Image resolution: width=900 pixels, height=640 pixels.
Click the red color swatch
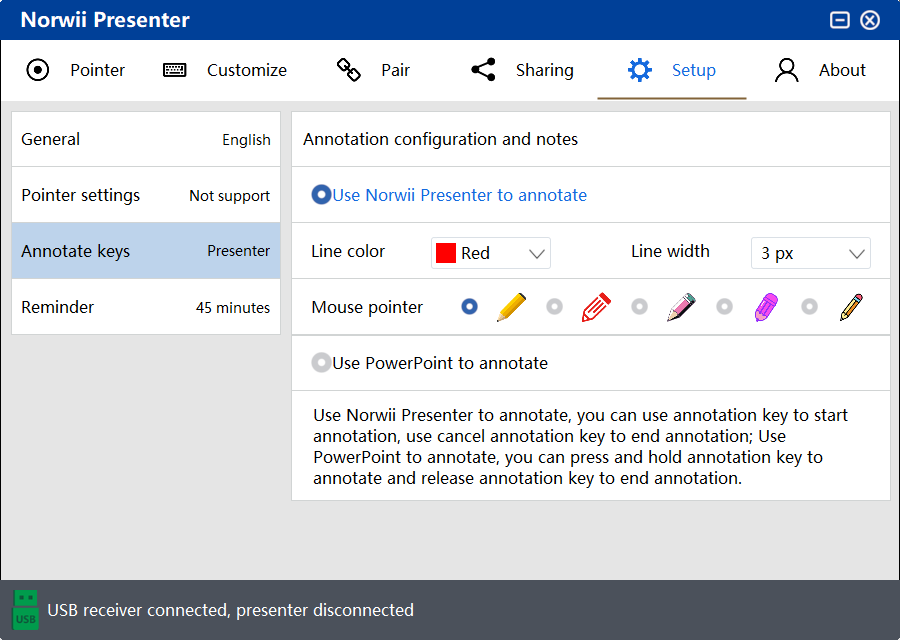pos(445,253)
